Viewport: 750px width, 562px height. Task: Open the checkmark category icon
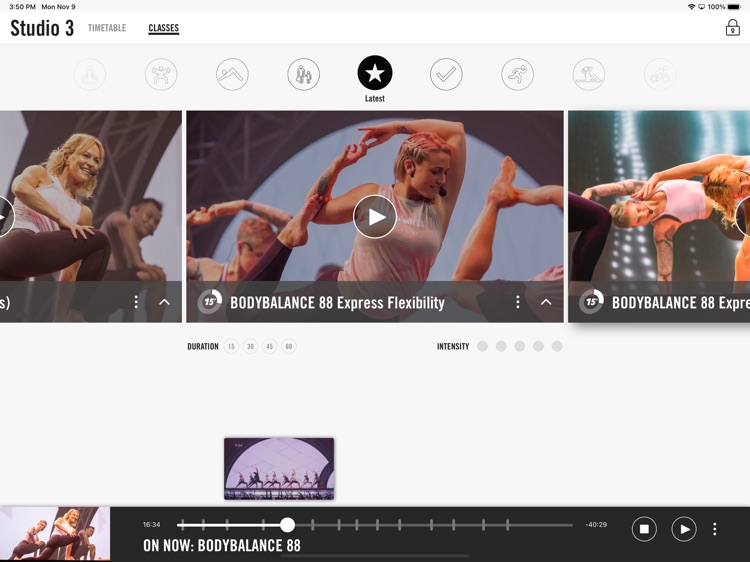click(446, 74)
